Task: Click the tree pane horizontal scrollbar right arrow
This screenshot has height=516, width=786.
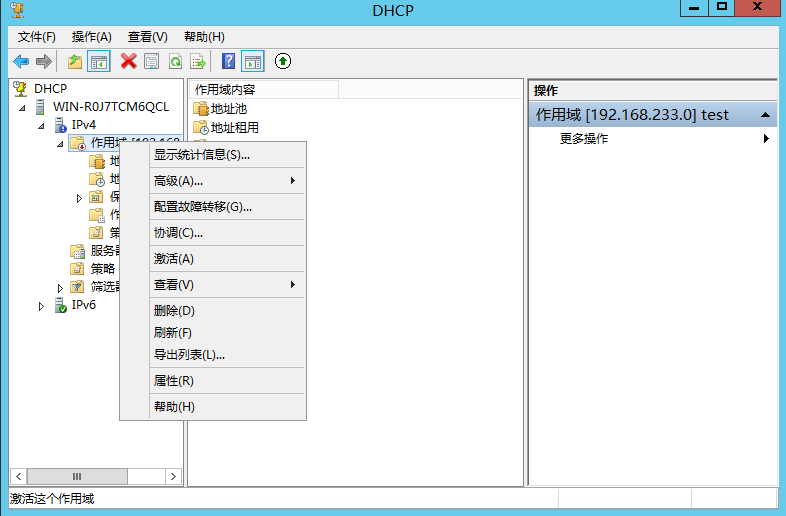Action: pos(173,477)
